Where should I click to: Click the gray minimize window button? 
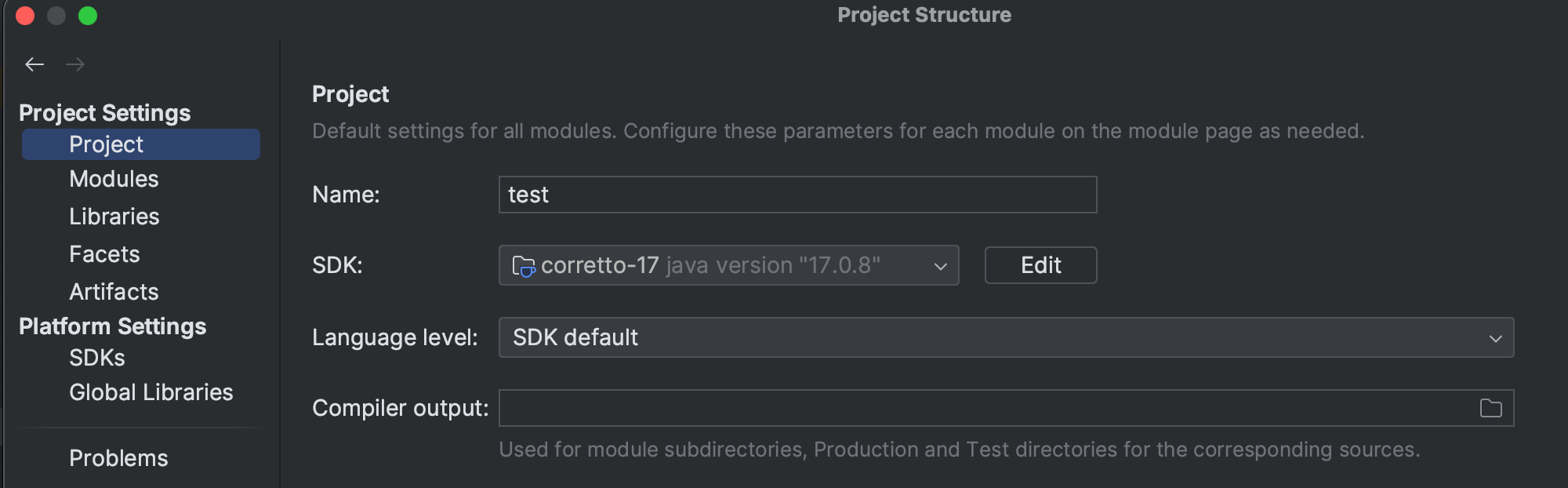[x=56, y=16]
